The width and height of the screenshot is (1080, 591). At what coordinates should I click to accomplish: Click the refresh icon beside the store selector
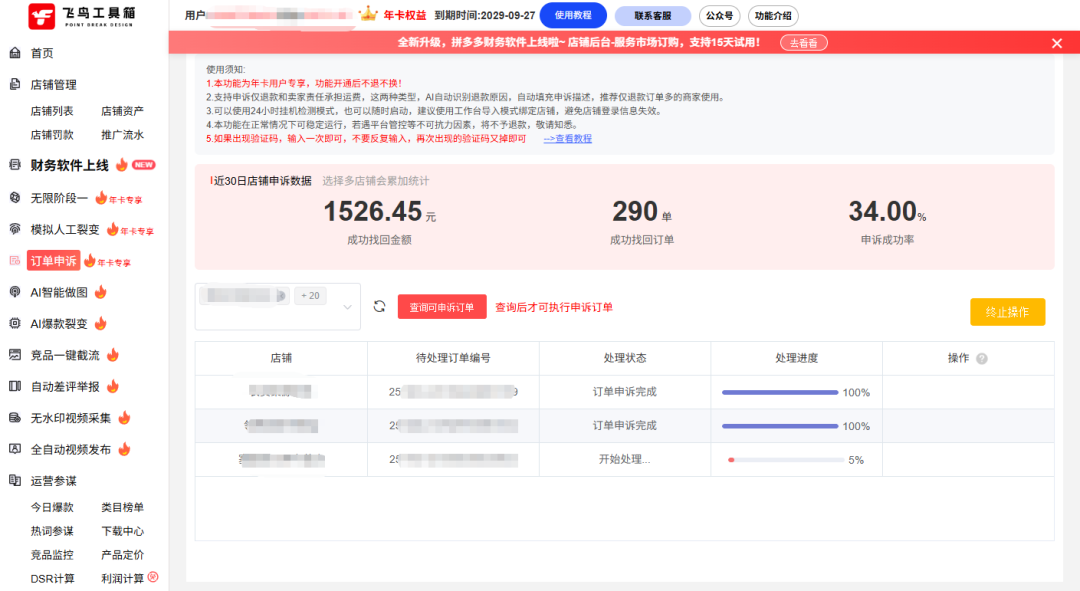[378, 307]
